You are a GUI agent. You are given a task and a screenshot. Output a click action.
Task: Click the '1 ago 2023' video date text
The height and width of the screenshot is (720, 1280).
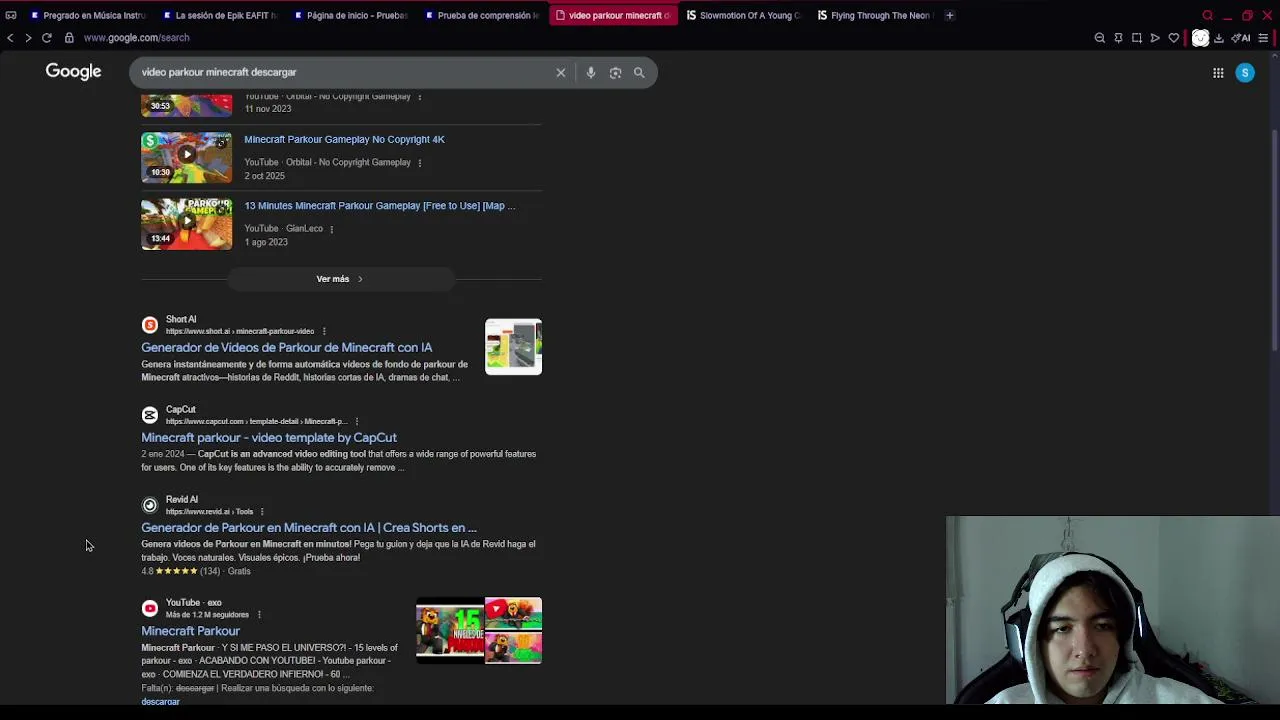[x=266, y=242]
